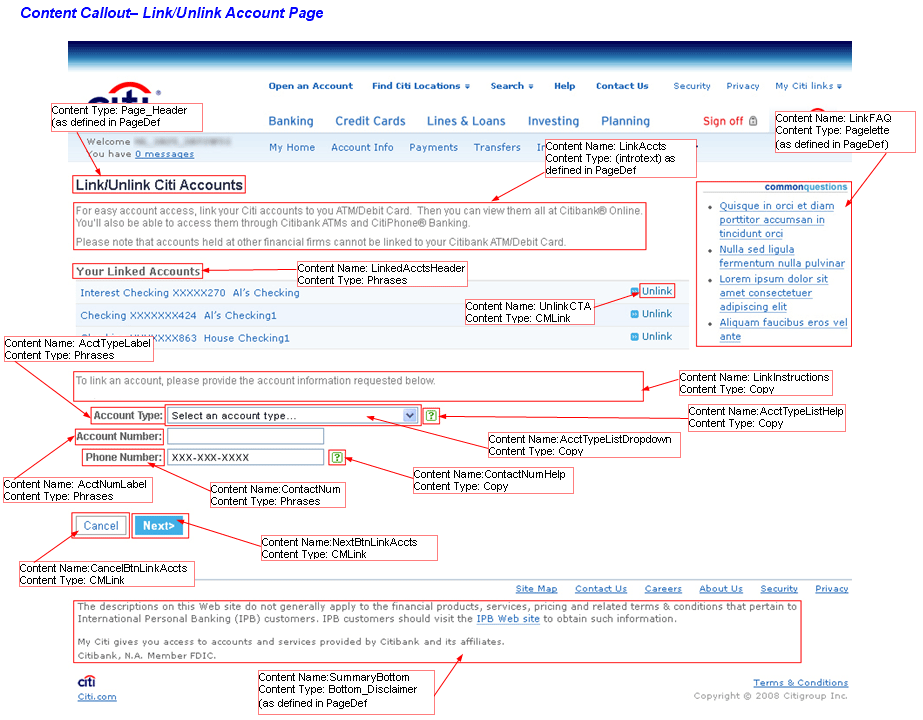Click the small Citi logo in the footer
Screen dimensions: 923x720
pyautogui.click(x=87, y=681)
